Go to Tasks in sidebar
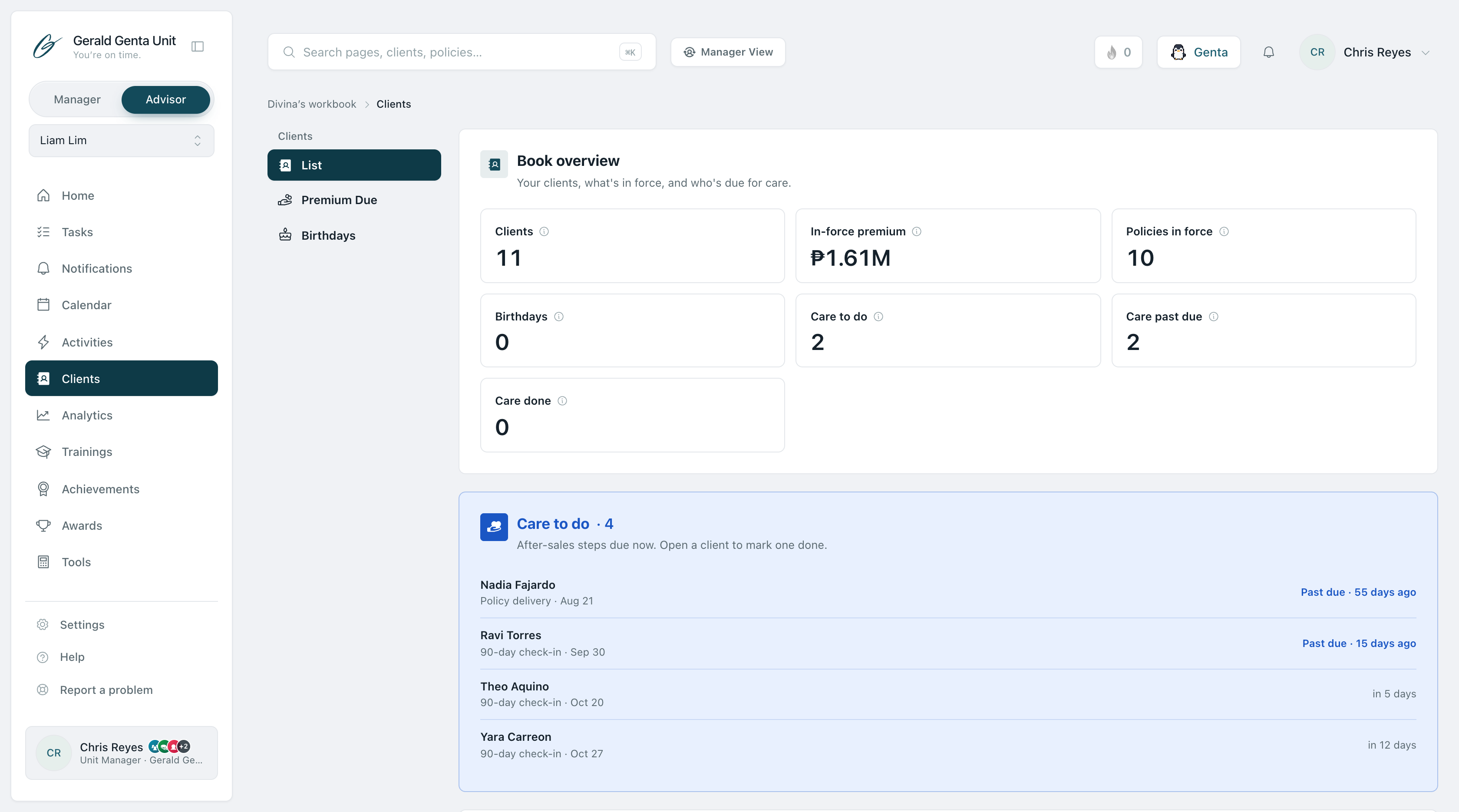This screenshot has height=812, width=1459. tap(121, 232)
